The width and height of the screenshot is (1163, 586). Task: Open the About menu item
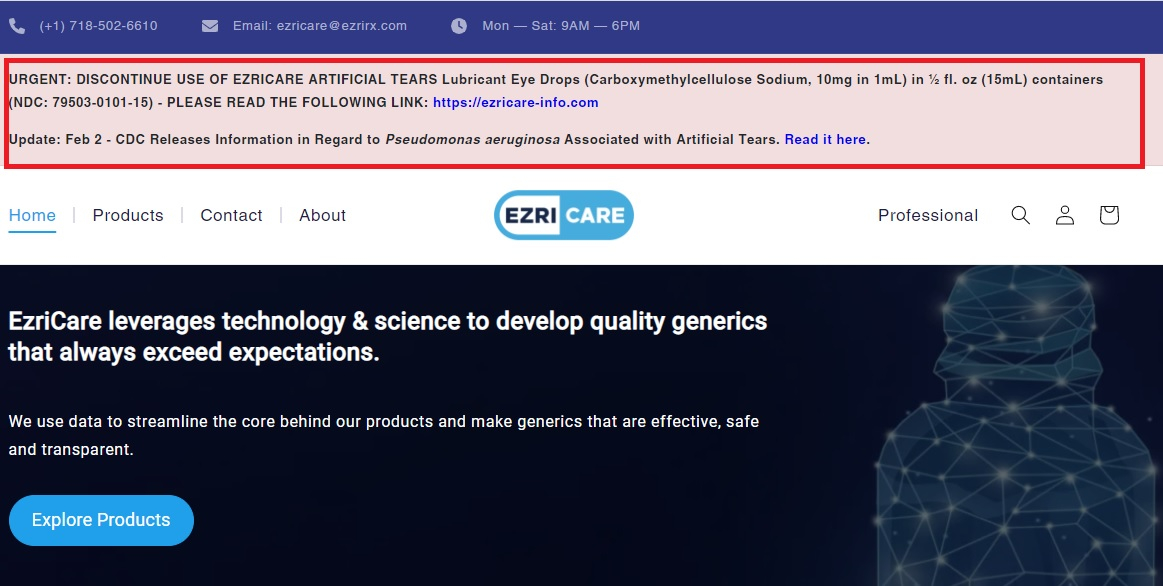(323, 215)
